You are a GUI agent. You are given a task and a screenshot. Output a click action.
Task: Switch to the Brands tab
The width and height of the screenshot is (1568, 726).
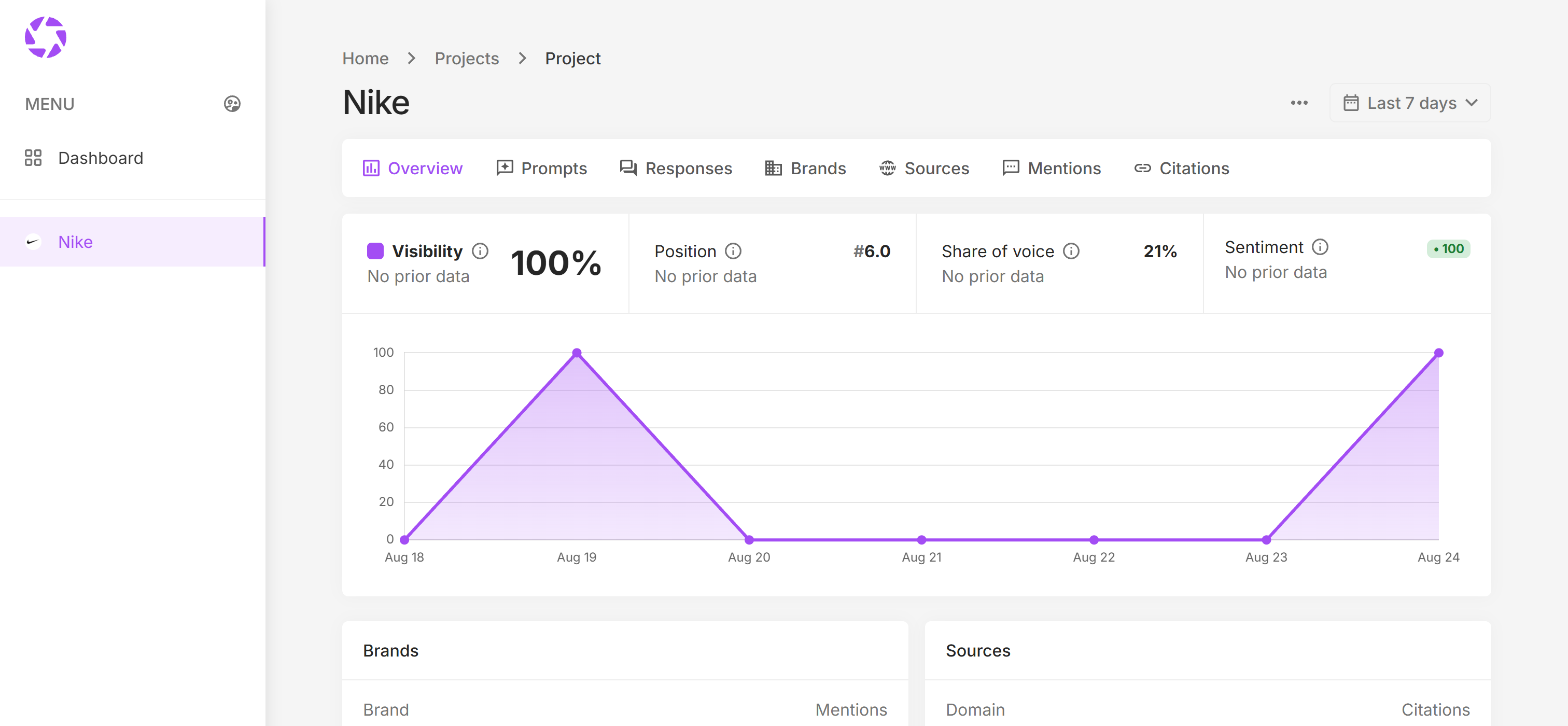coord(805,169)
